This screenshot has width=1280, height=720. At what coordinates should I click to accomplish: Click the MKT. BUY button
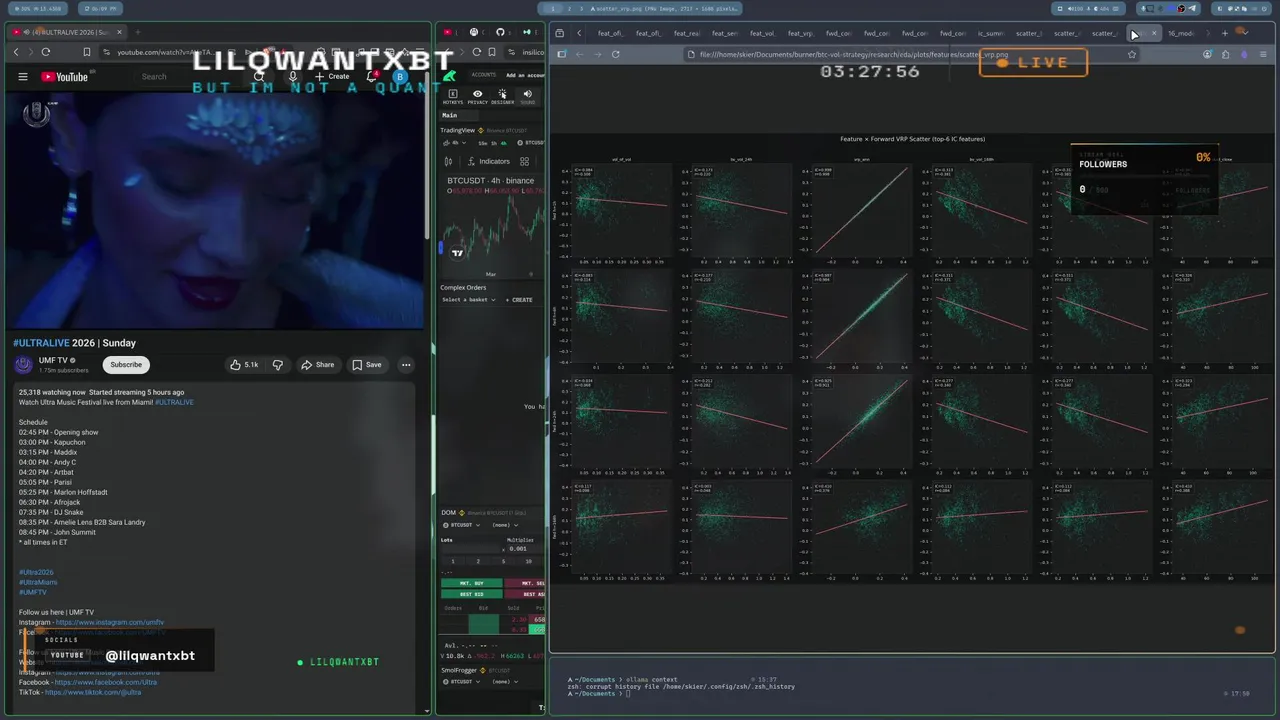pyautogui.click(x=471, y=583)
